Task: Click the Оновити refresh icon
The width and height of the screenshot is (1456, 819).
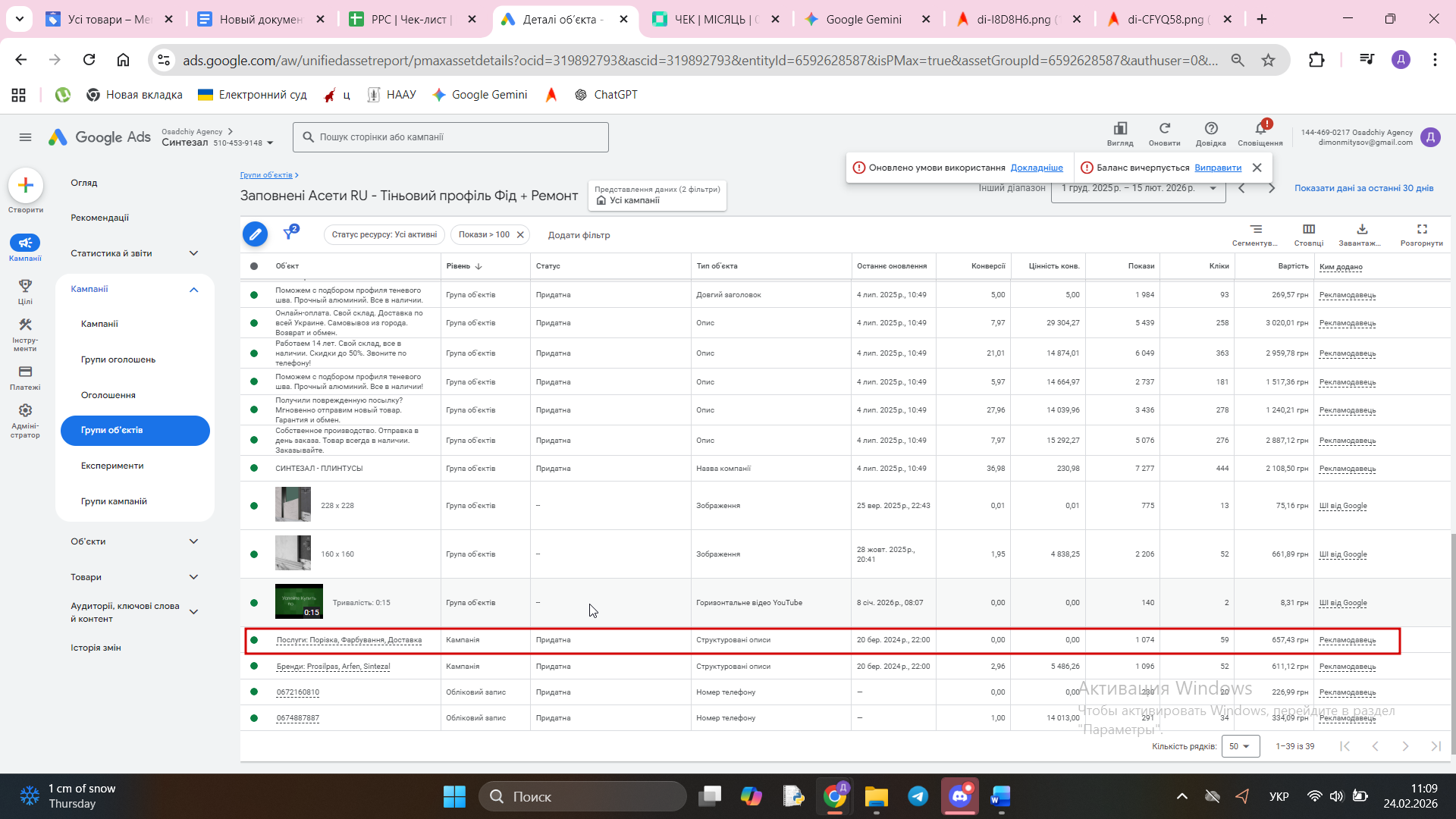Action: click(x=1164, y=129)
